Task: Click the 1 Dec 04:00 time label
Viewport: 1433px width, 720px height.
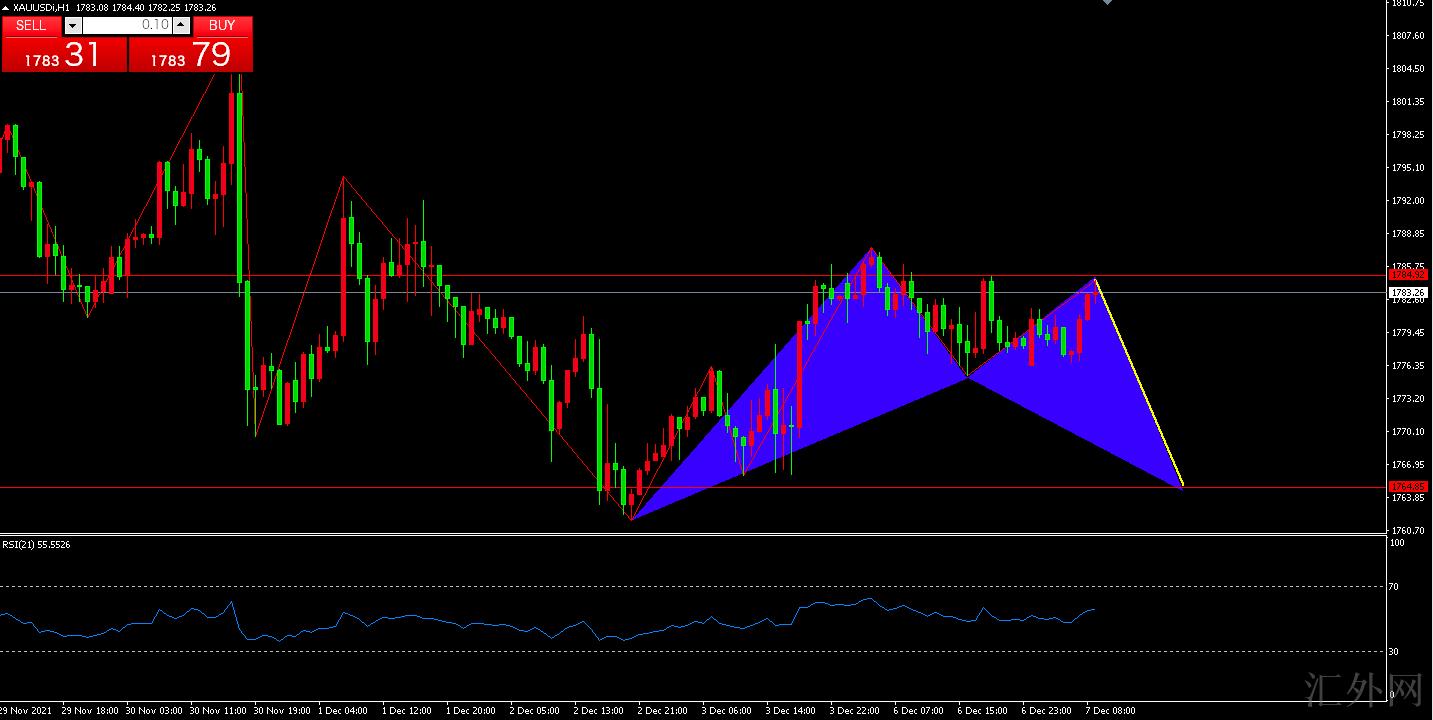Action: tap(345, 711)
